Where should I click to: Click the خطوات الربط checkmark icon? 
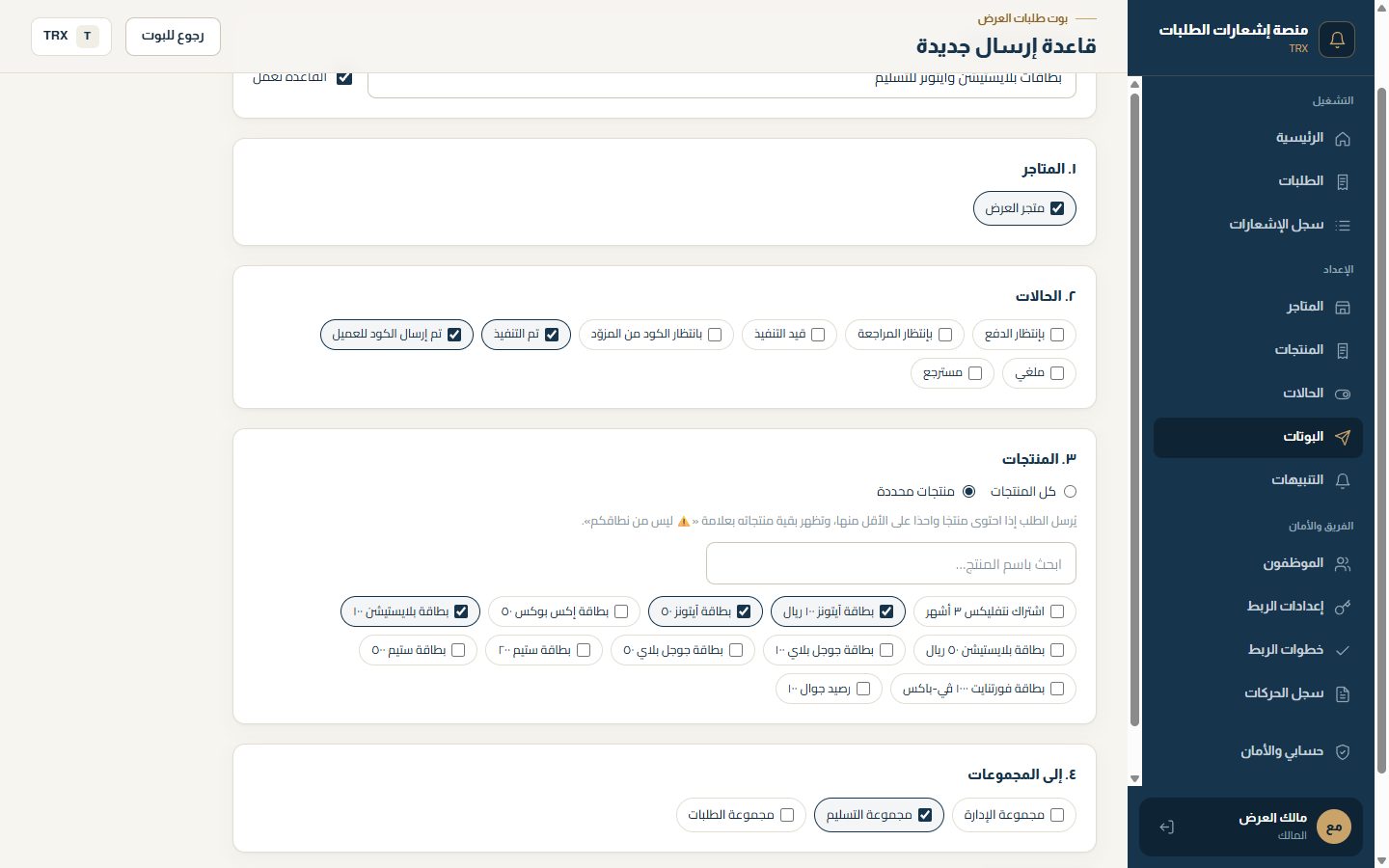1342,650
